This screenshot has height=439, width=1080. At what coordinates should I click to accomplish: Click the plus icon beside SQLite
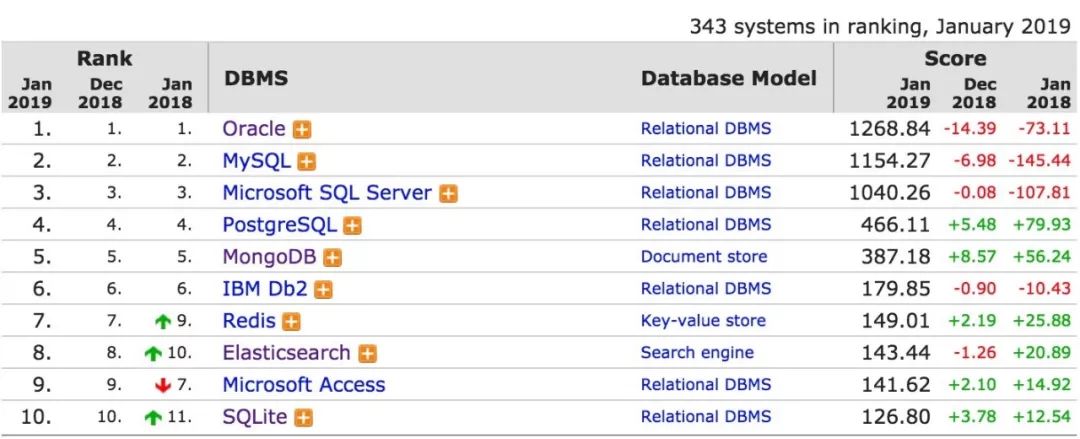(x=305, y=417)
